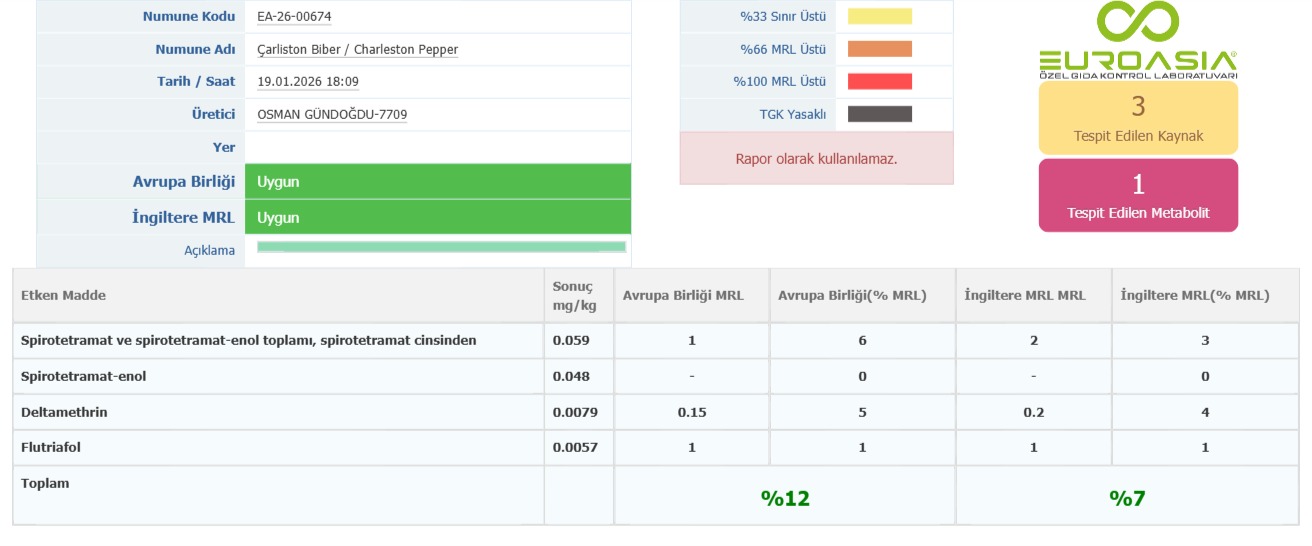Open the 1 Tespit Edilen Metabolit card
The width and height of the screenshot is (1312, 546).
click(1138, 196)
